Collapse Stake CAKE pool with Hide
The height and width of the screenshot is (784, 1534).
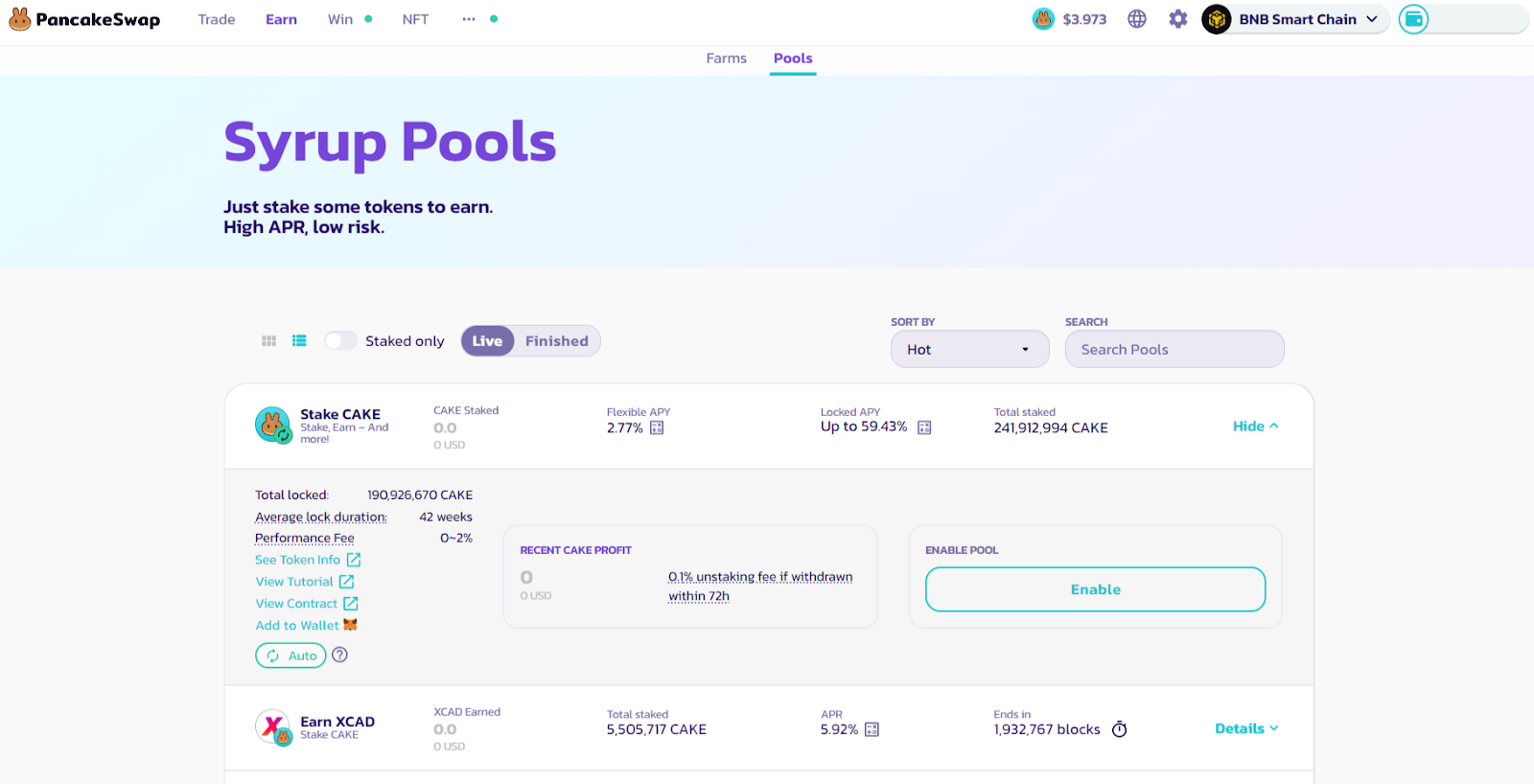(x=1256, y=427)
